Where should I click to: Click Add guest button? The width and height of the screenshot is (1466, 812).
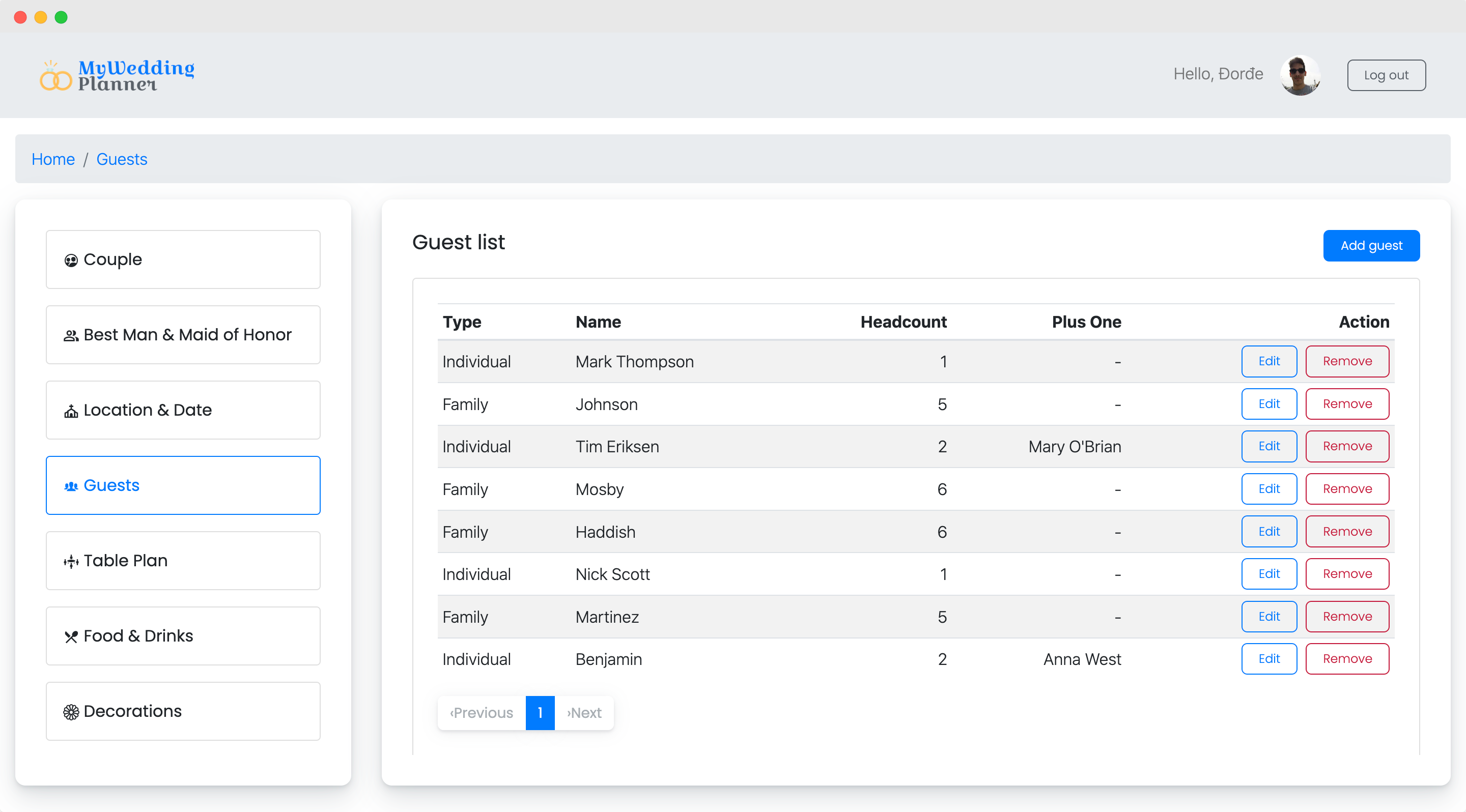tap(1371, 245)
